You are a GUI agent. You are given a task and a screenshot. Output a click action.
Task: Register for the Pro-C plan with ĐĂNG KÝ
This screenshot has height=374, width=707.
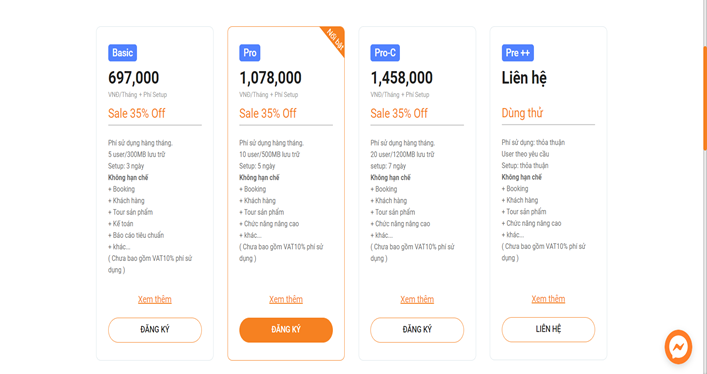click(x=417, y=330)
